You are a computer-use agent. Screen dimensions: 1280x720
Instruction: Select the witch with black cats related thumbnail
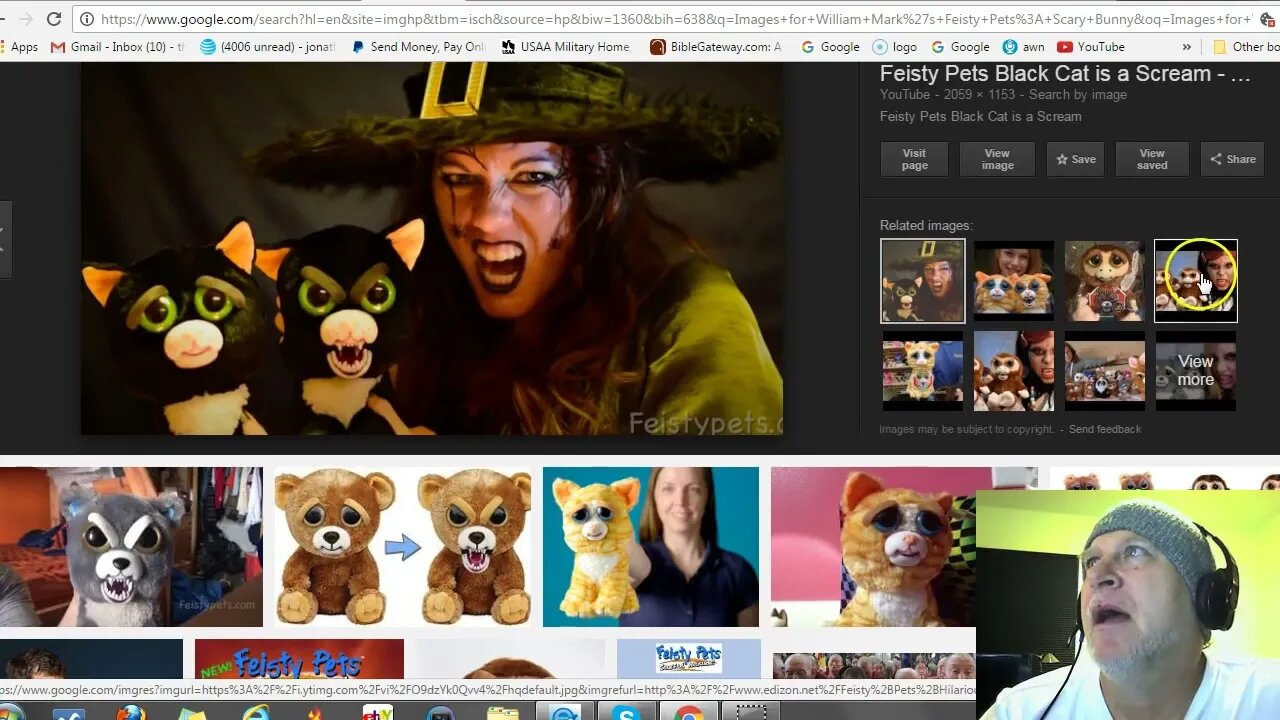coord(923,281)
